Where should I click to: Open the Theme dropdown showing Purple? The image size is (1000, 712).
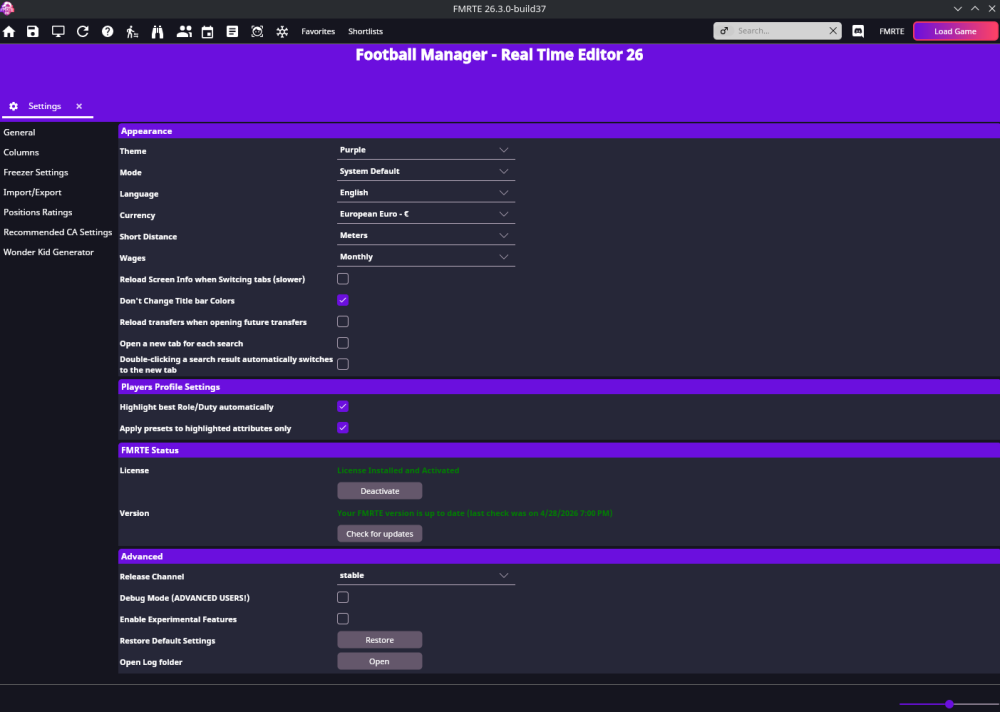pyautogui.click(x=425, y=150)
